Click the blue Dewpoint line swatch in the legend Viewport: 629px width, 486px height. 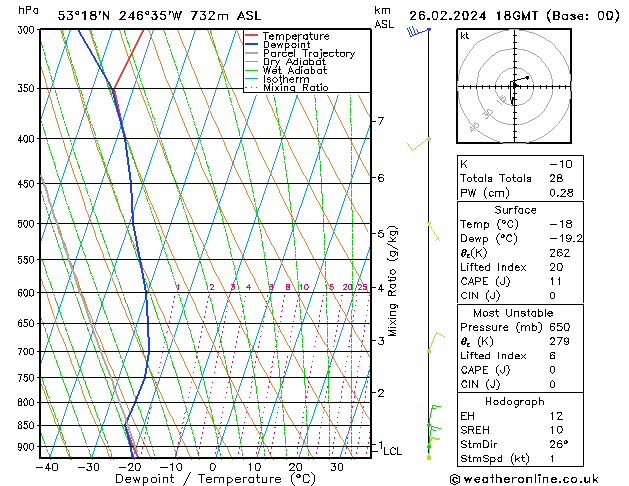(251, 44)
